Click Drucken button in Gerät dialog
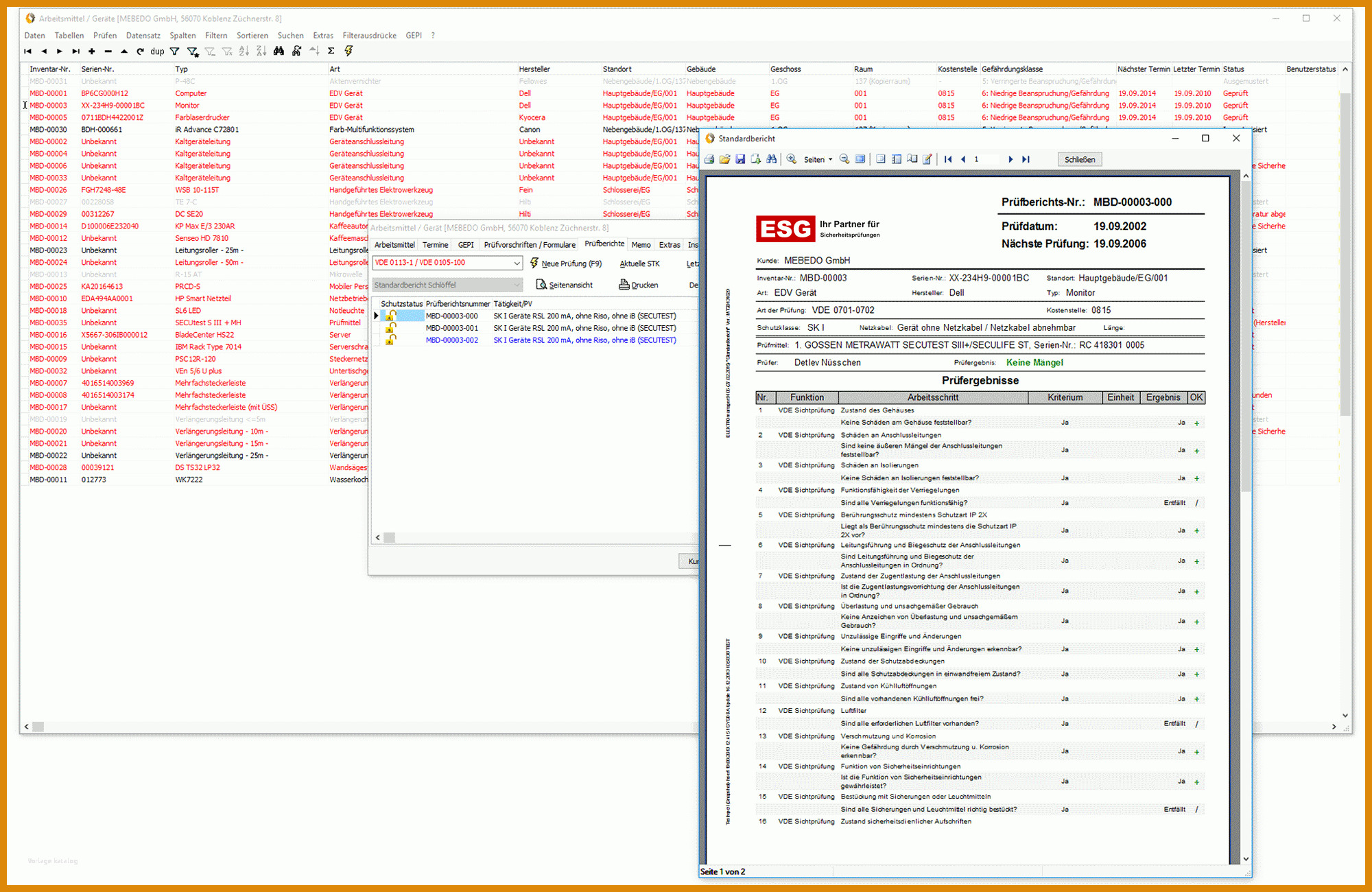 pyautogui.click(x=639, y=285)
